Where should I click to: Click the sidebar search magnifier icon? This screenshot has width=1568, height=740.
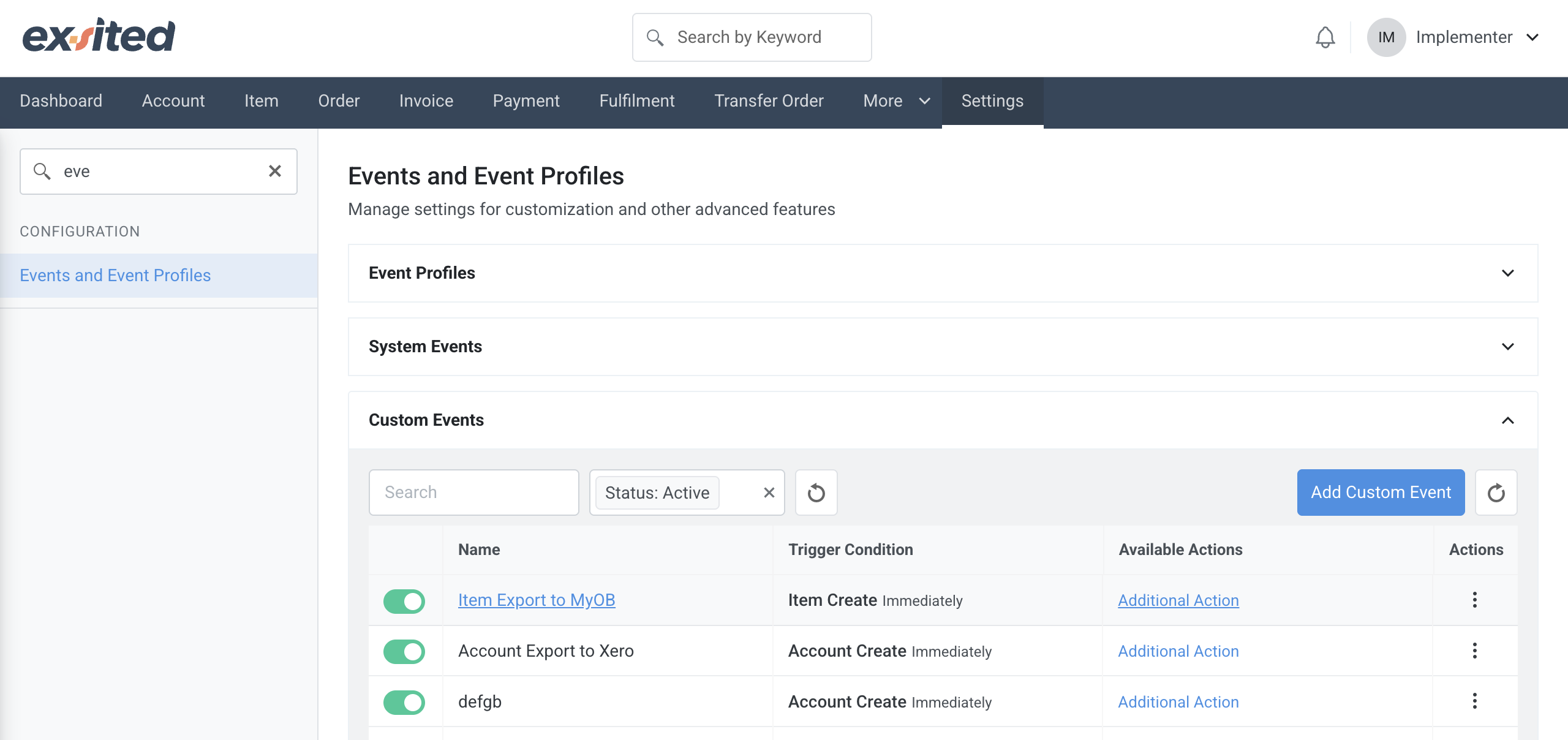click(x=42, y=171)
